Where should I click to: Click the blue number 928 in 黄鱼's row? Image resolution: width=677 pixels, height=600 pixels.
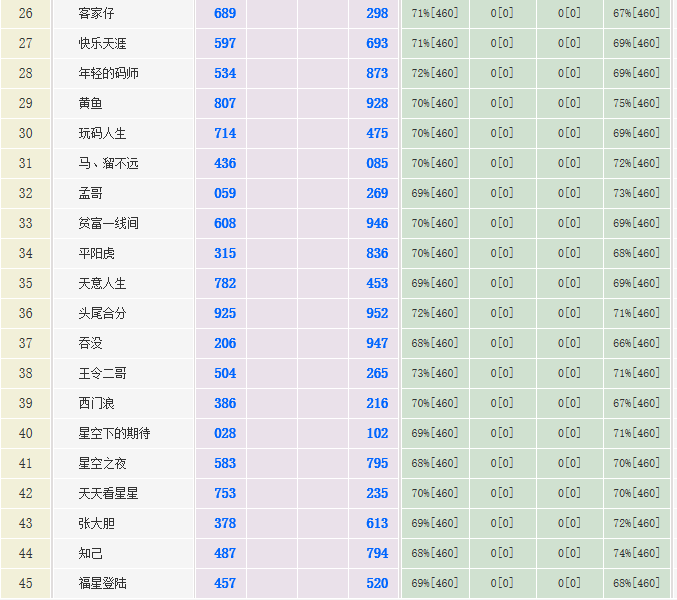point(377,103)
